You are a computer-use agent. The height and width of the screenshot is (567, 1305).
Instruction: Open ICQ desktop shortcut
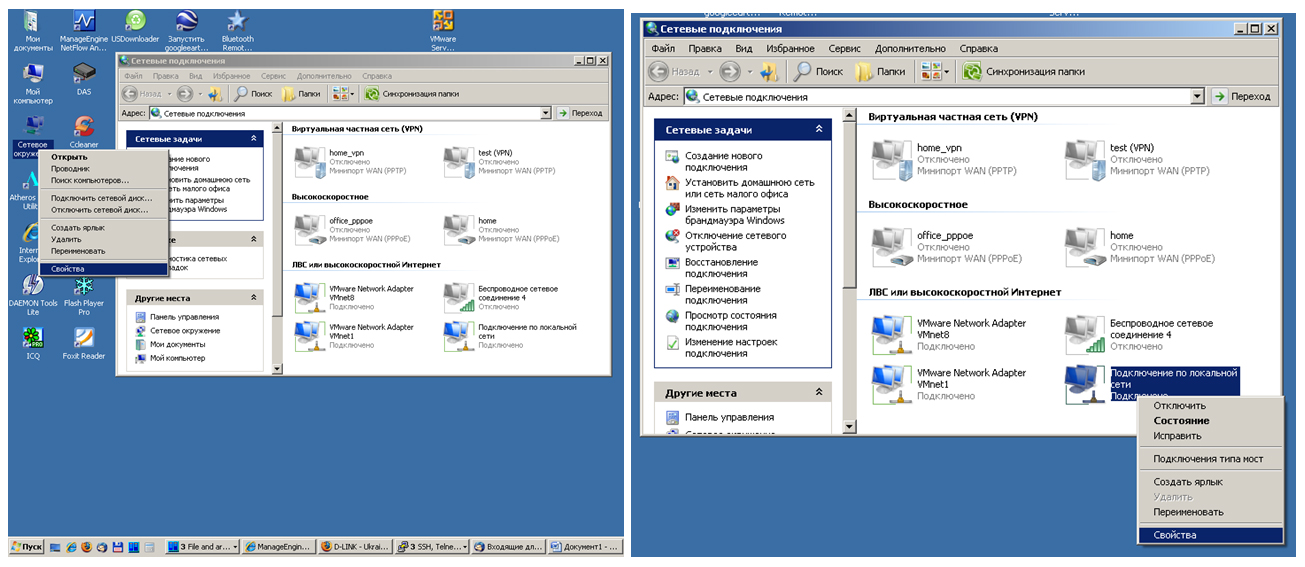(x=32, y=340)
